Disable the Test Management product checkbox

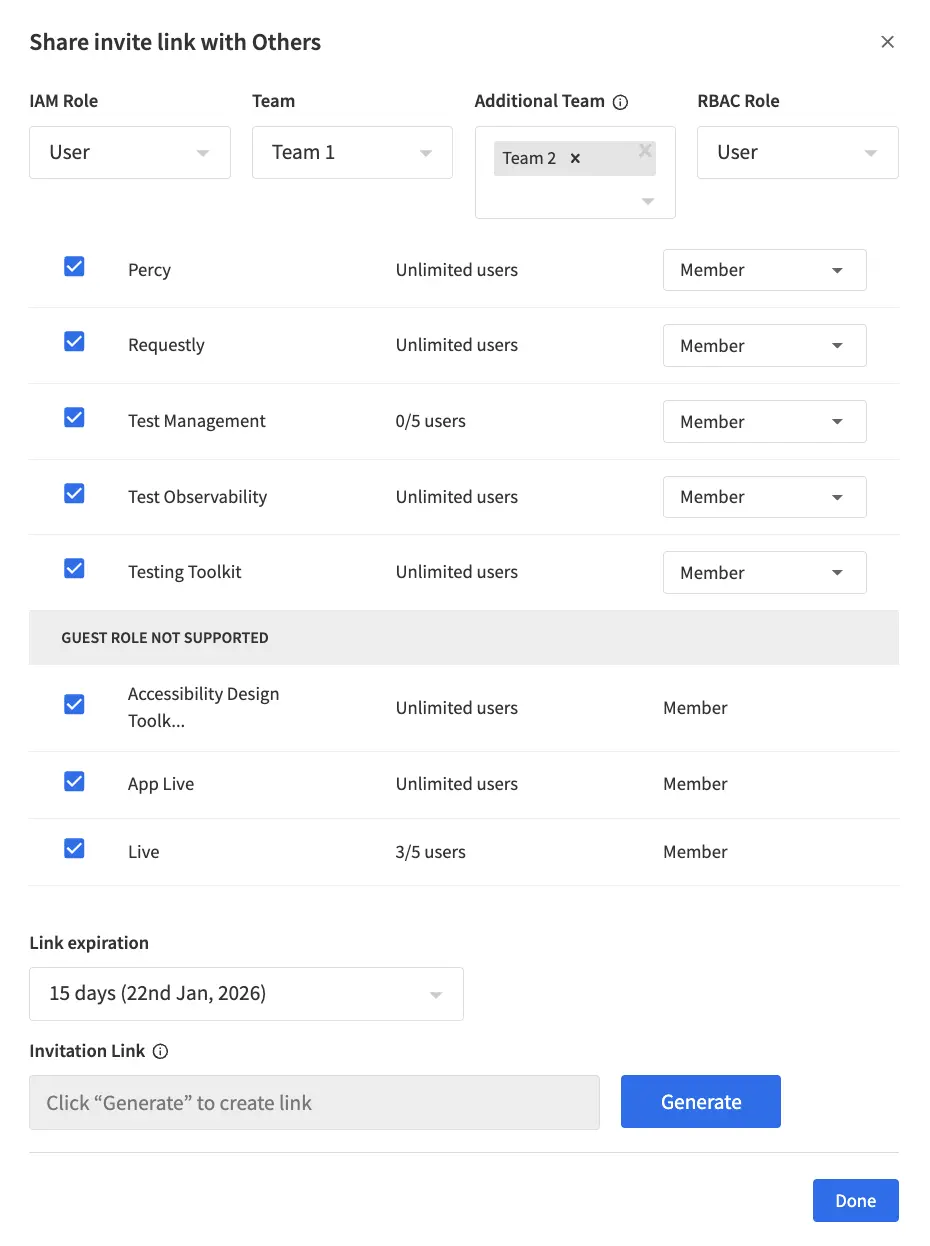74,417
